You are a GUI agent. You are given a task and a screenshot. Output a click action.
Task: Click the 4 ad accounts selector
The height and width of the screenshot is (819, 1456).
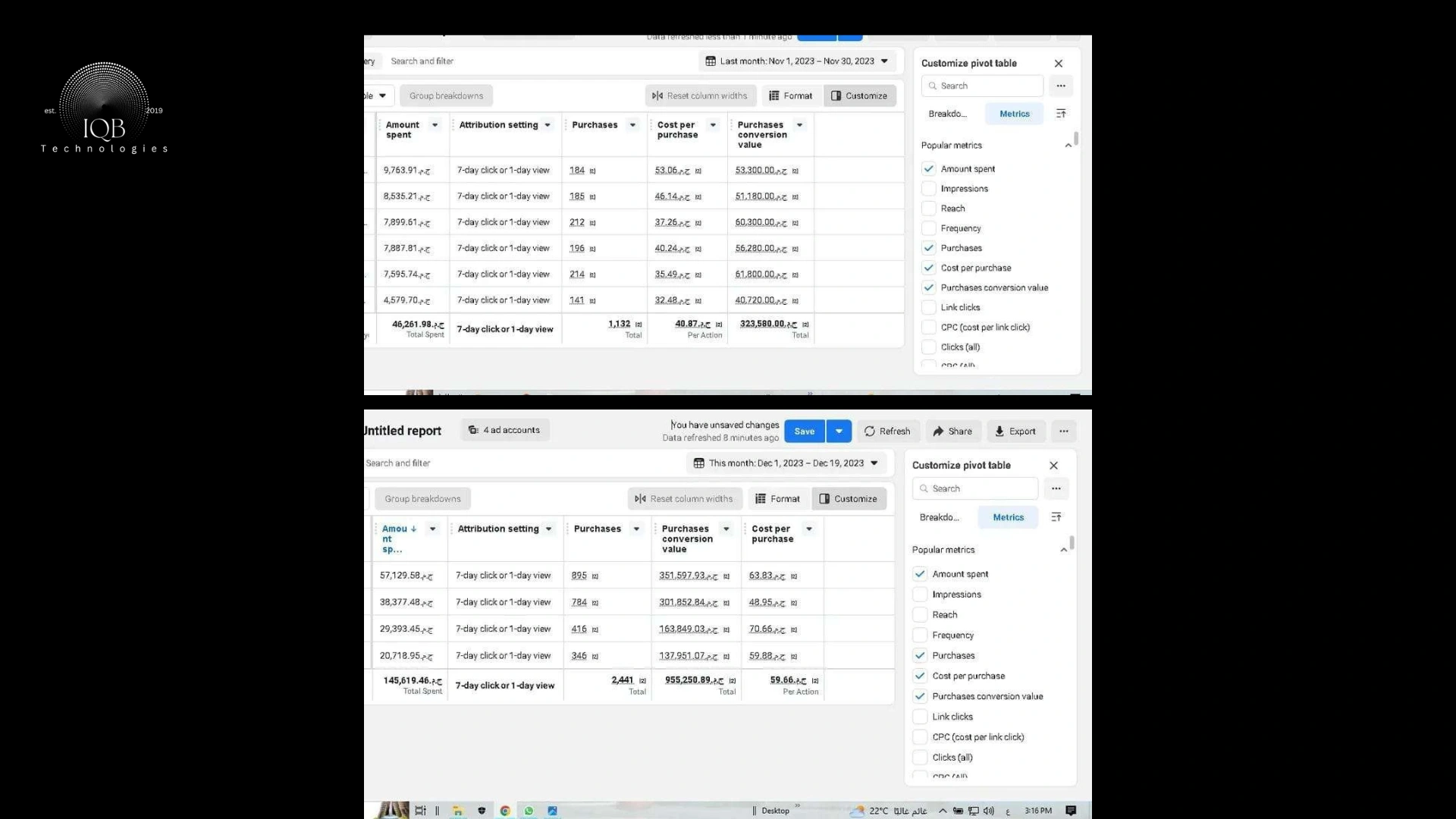point(504,430)
